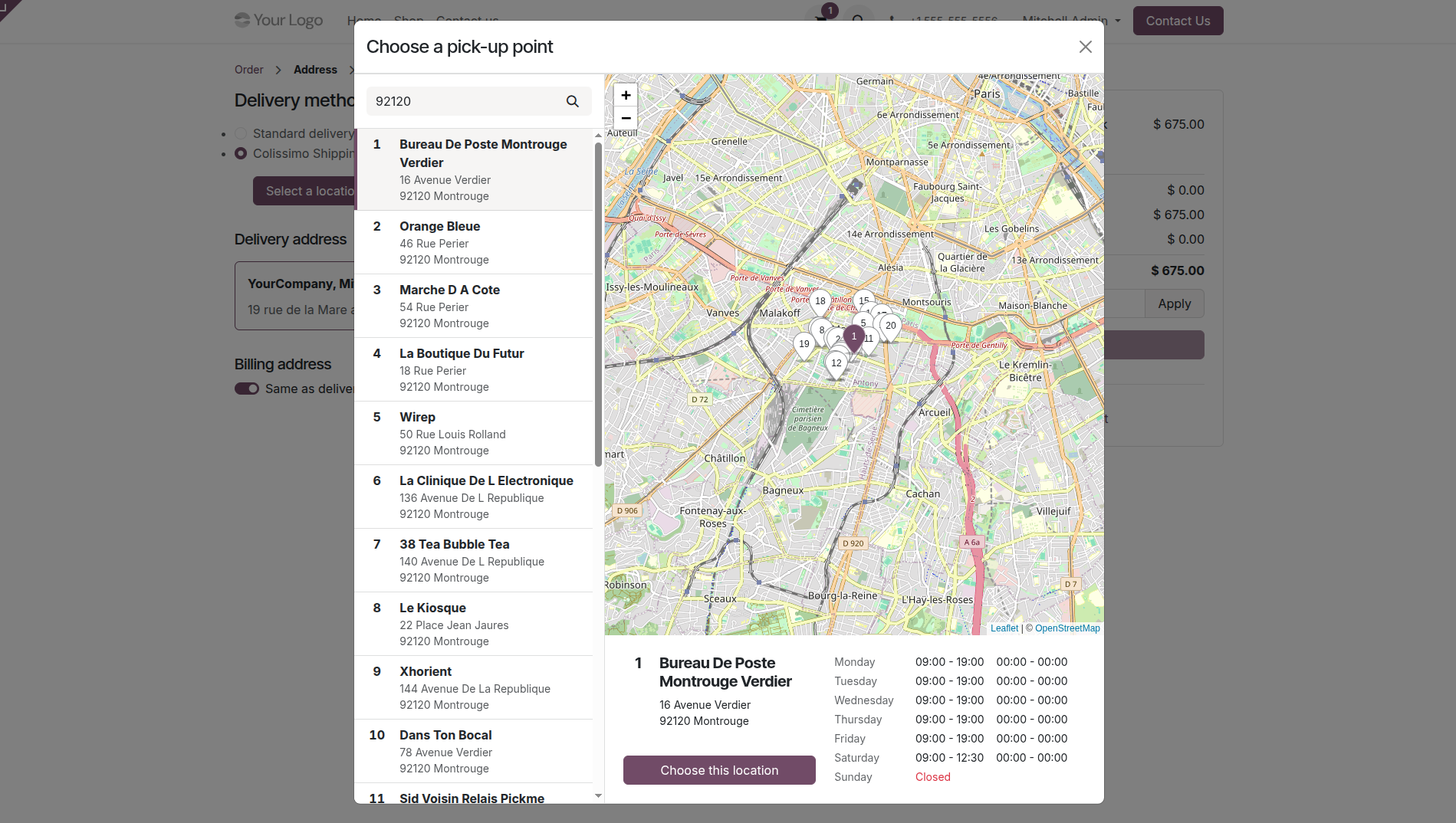
Task: Select map marker number 8
Action: 820,332
